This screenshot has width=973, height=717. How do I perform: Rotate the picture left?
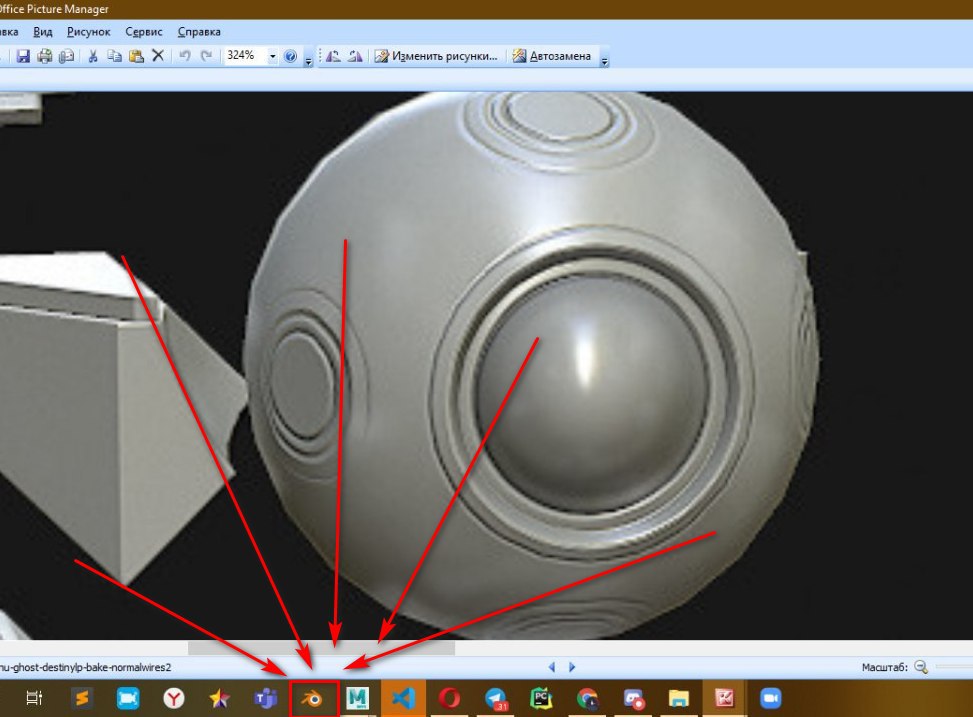click(x=333, y=56)
